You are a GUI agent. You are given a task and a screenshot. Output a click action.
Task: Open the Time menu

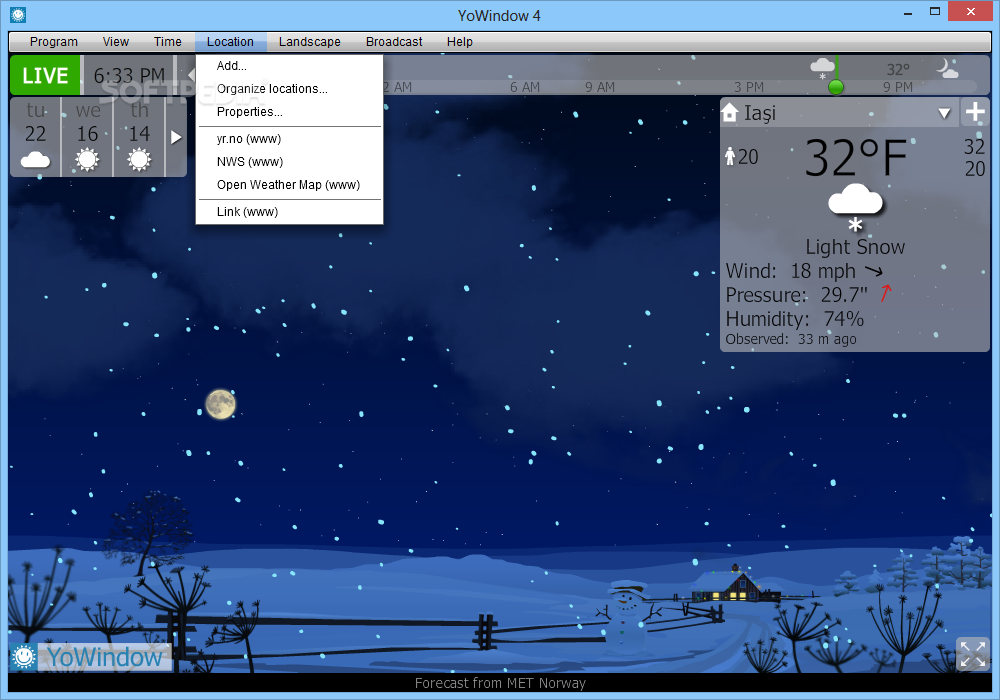pyautogui.click(x=167, y=42)
